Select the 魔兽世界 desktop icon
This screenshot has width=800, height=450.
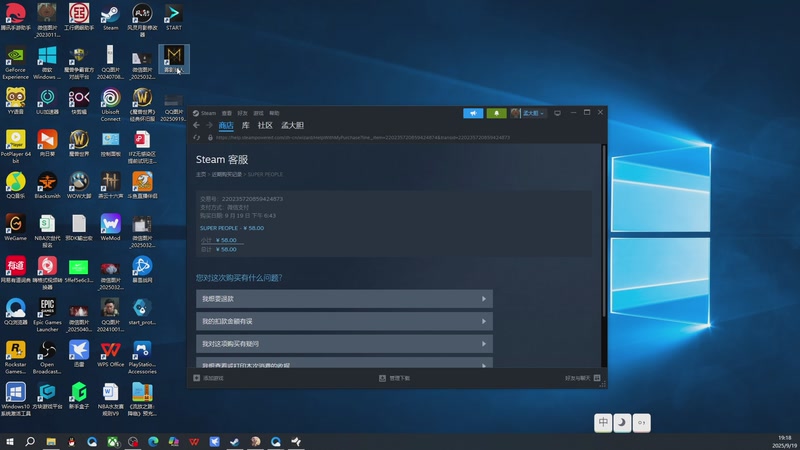[x=79, y=143]
